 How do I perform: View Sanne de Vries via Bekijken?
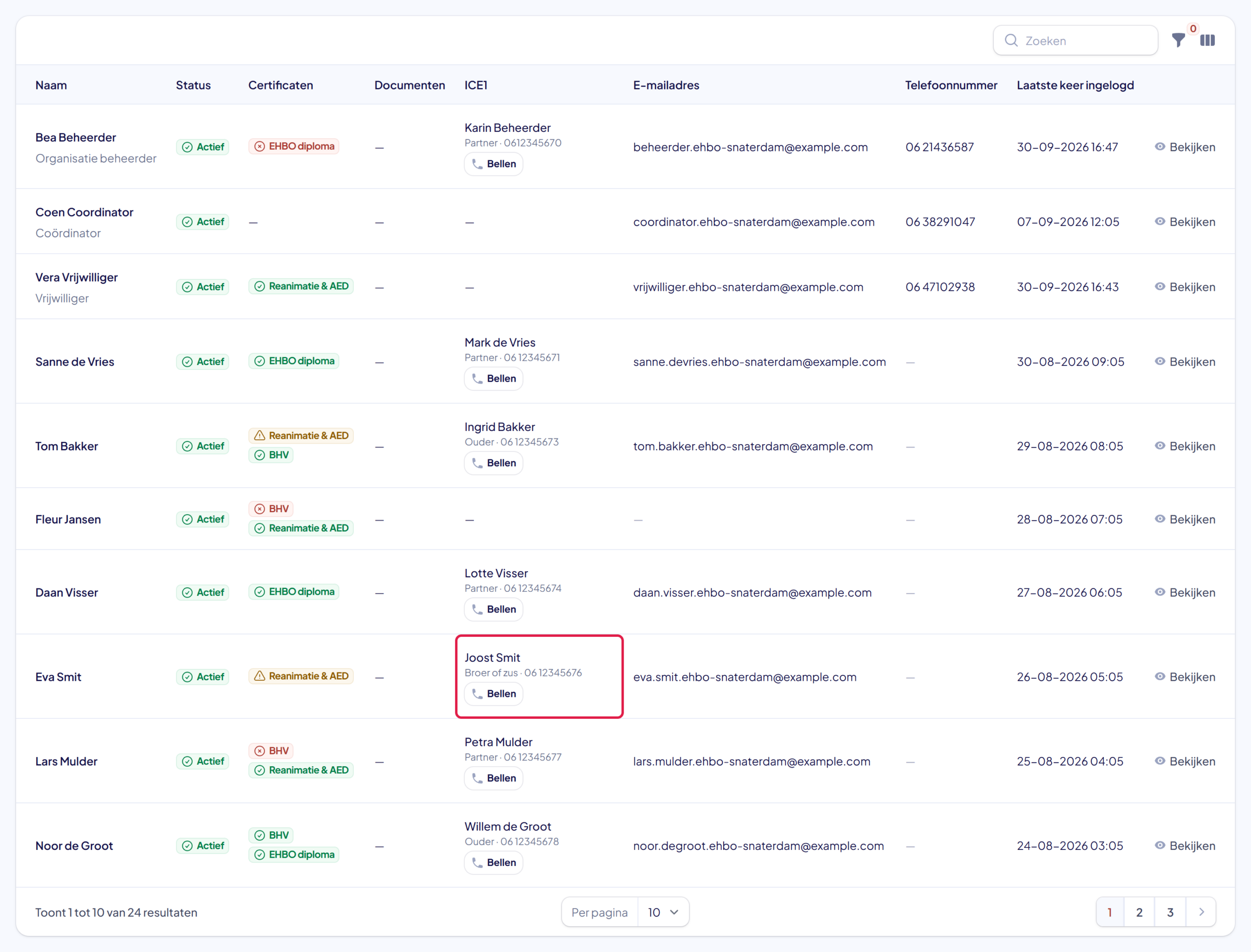coord(1185,362)
